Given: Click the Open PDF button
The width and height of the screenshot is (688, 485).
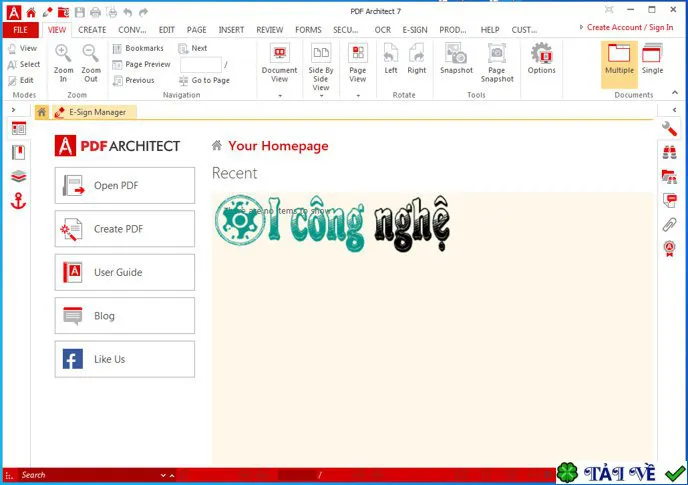Looking at the screenshot, I should [x=125, y=185].
